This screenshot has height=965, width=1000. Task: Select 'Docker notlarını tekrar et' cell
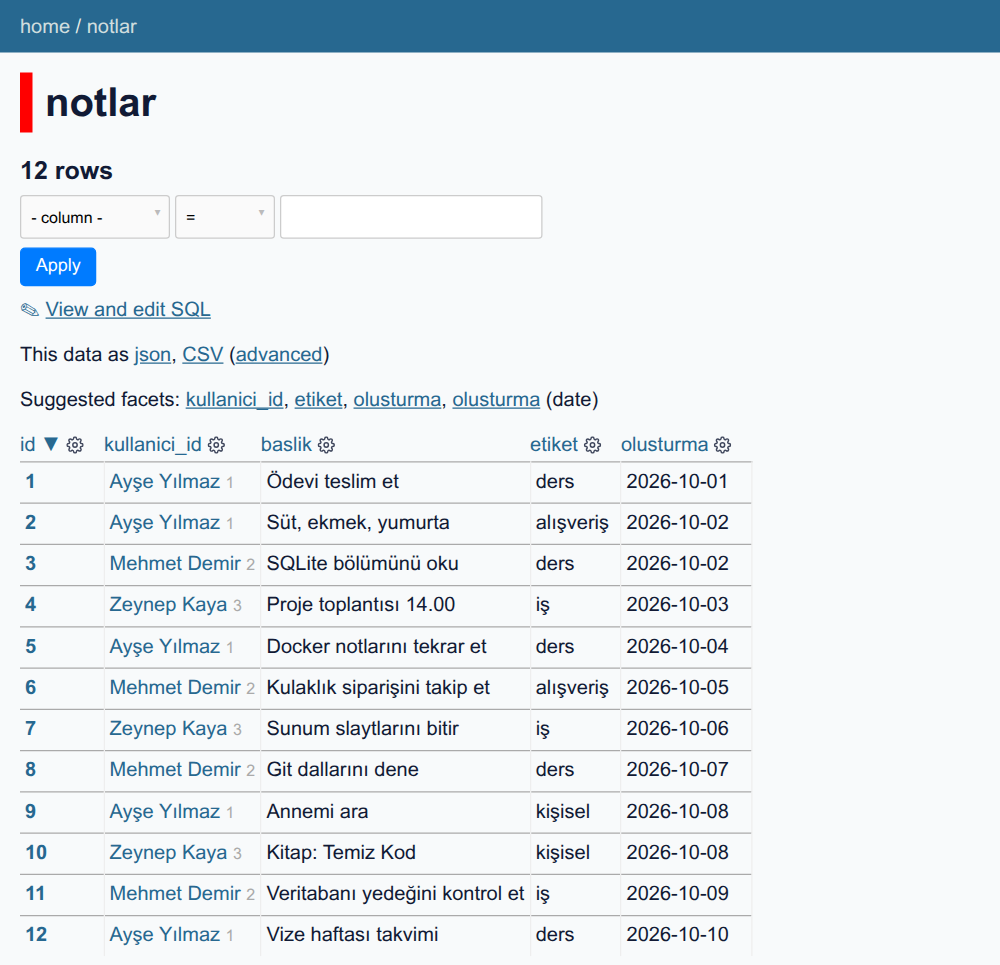tap(395, 646)
